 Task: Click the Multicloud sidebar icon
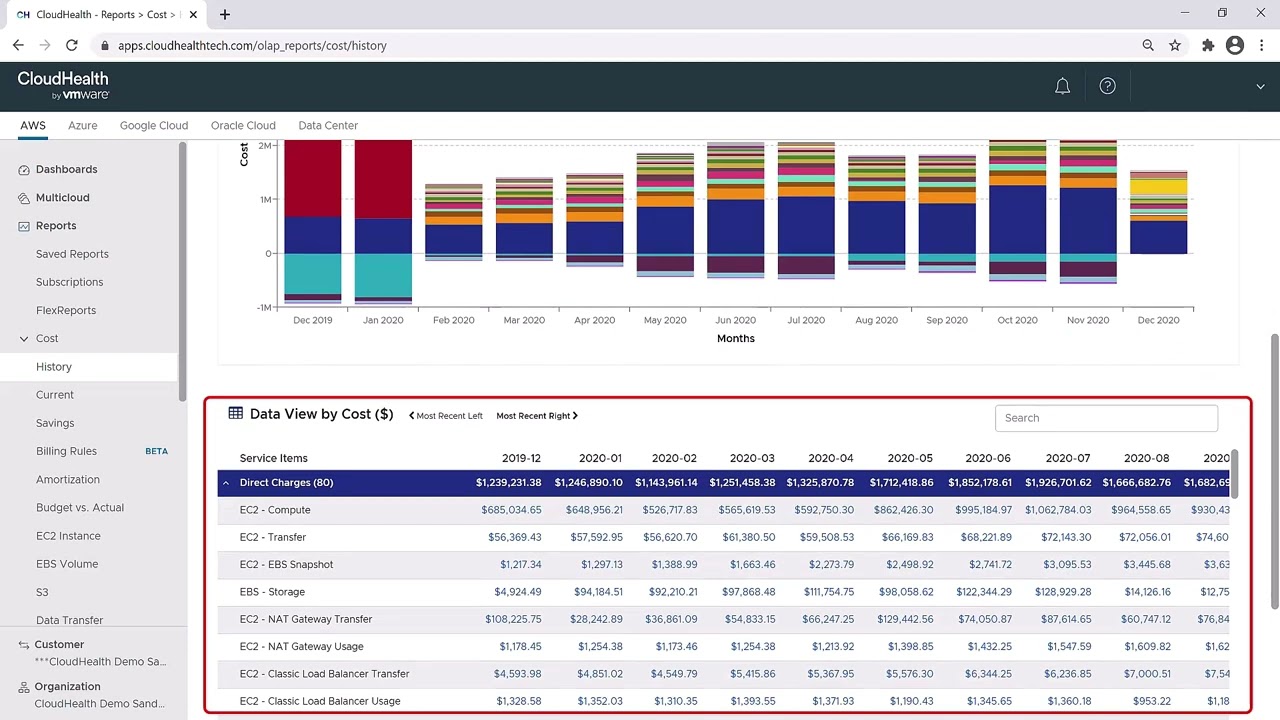click(x=24, y=198)
